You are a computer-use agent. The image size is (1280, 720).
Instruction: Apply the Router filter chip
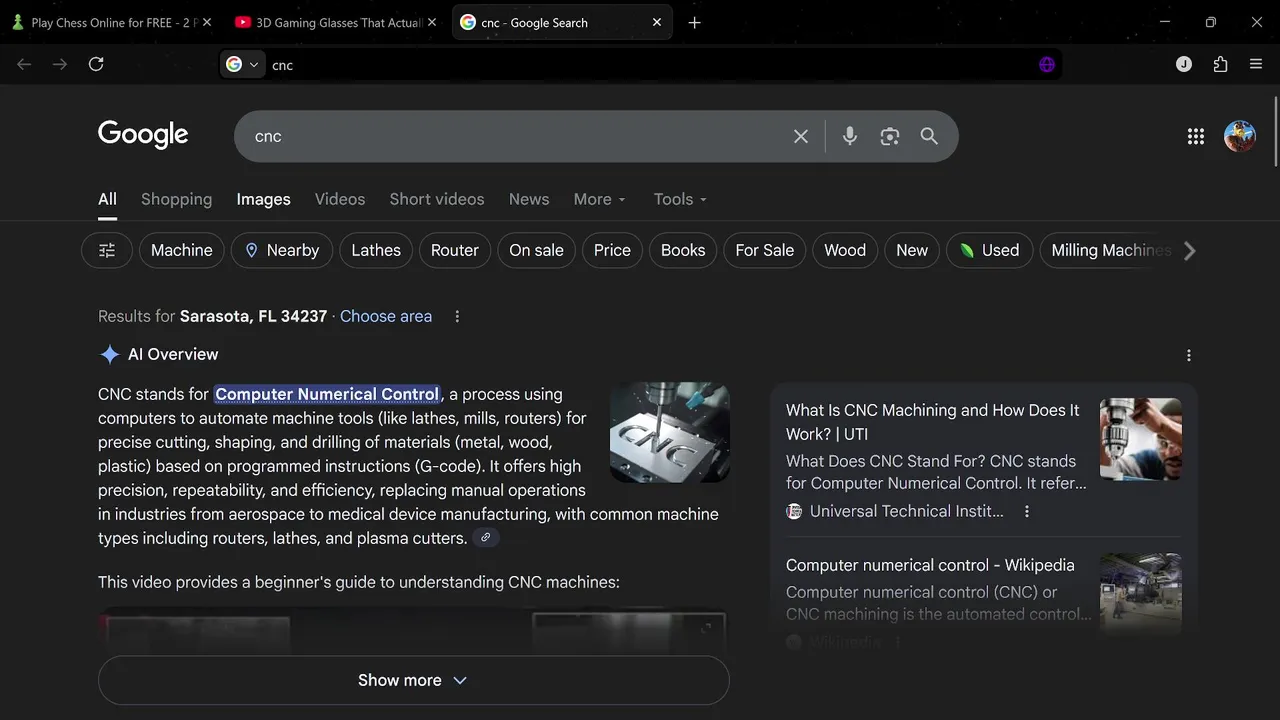455,250
